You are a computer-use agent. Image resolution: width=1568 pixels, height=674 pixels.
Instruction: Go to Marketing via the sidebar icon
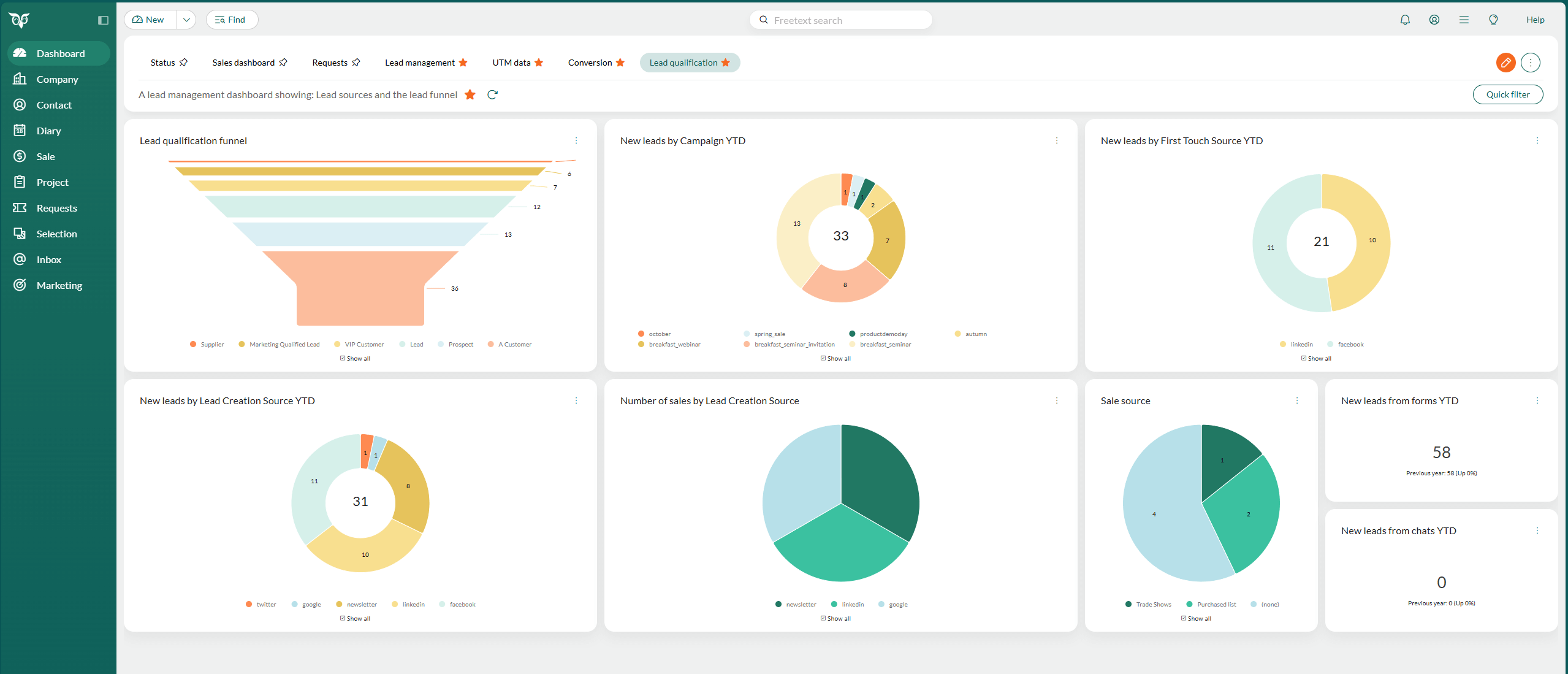click(20, 285)
